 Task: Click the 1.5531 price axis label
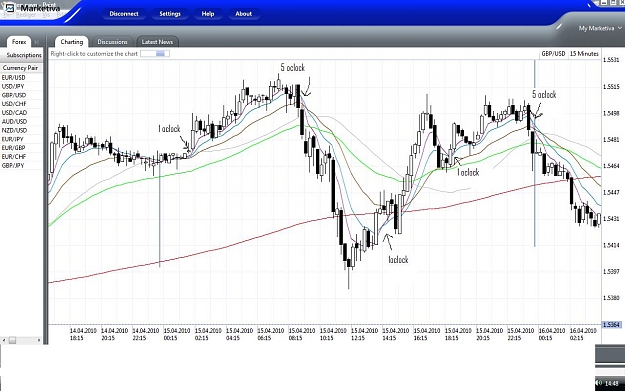[611, 60]
